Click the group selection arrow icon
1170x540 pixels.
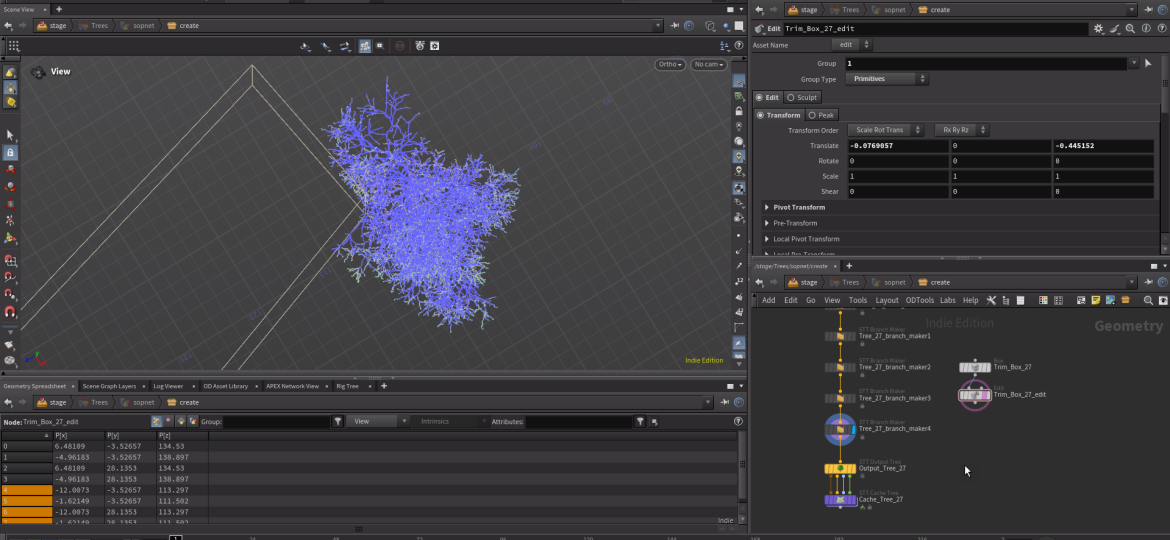coord(1147,63)
